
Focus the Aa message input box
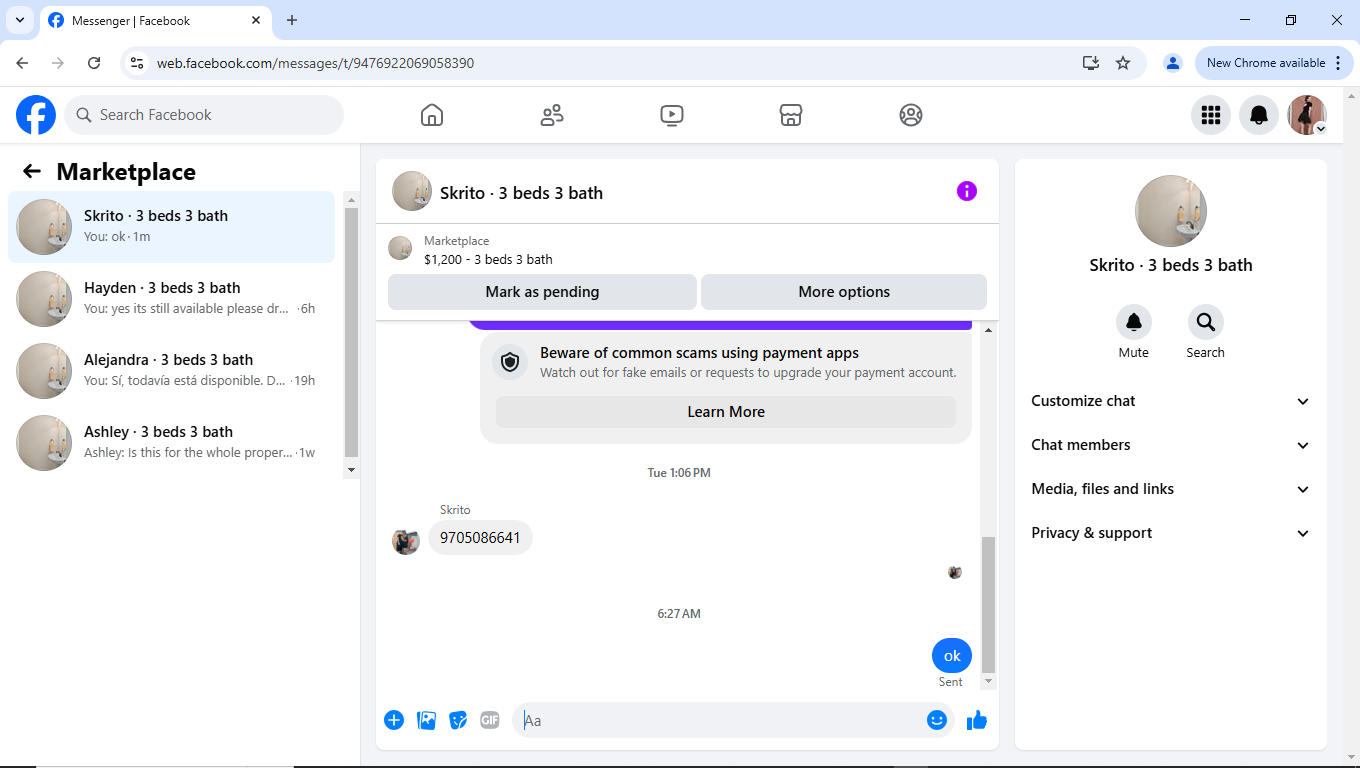[722, 720]
